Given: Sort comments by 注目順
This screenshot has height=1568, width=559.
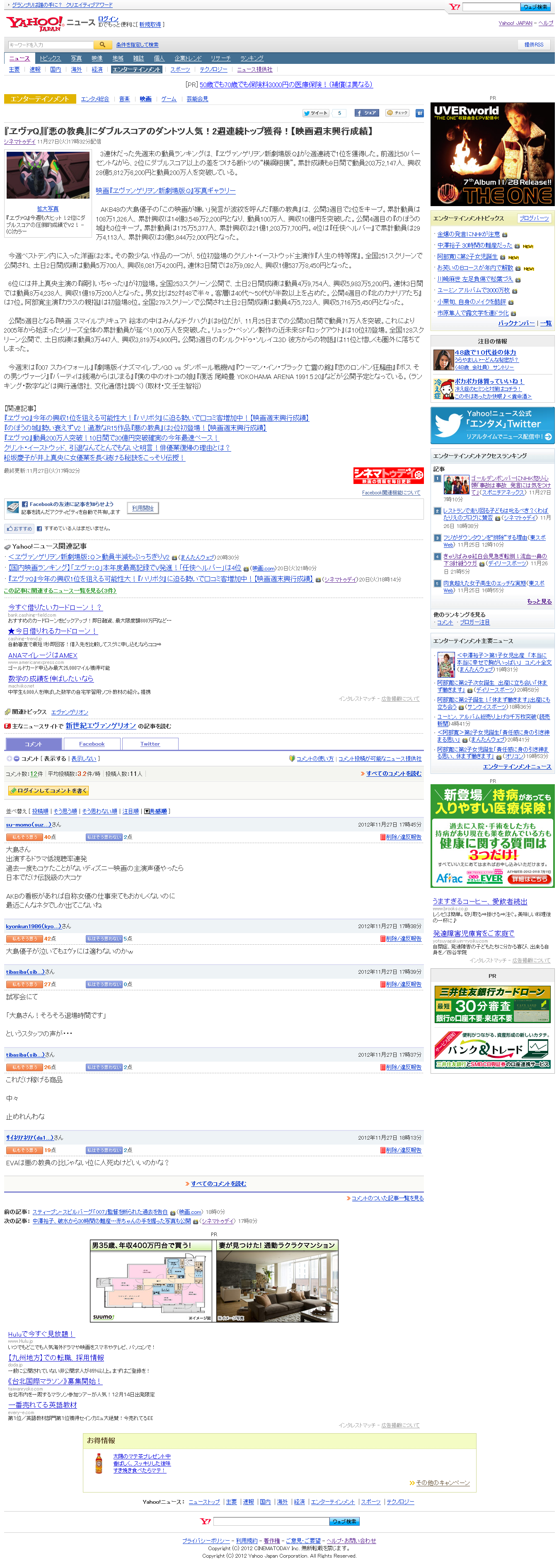Looking at the screenshot, I should coord(130,812).
